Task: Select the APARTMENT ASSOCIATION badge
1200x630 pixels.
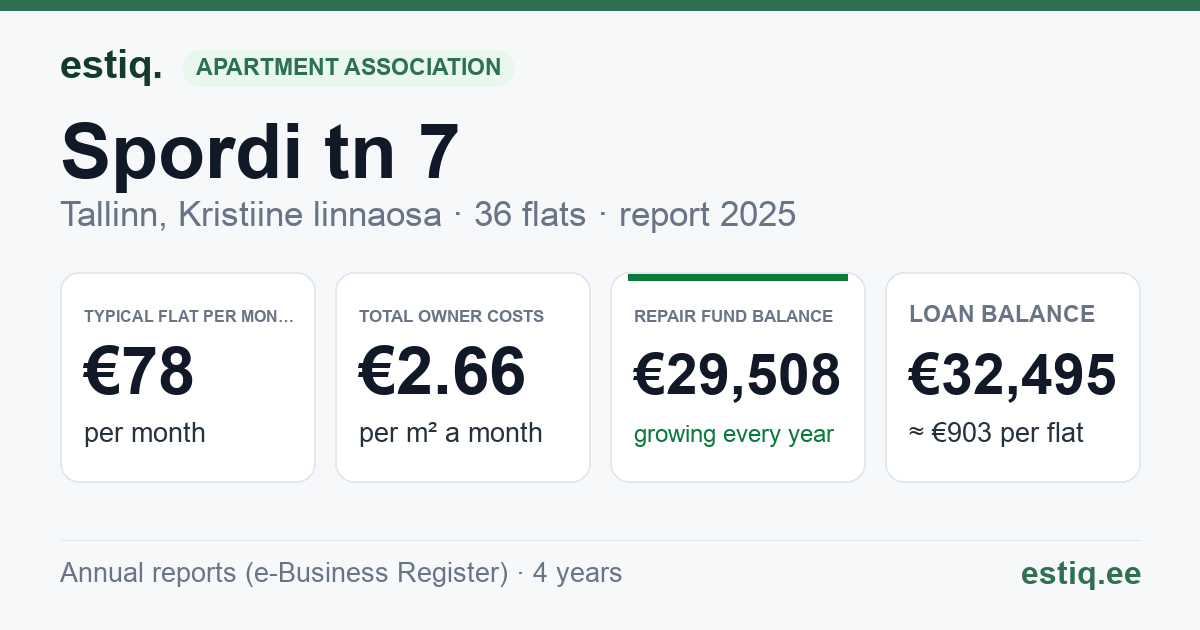Action: pos(348,67)
